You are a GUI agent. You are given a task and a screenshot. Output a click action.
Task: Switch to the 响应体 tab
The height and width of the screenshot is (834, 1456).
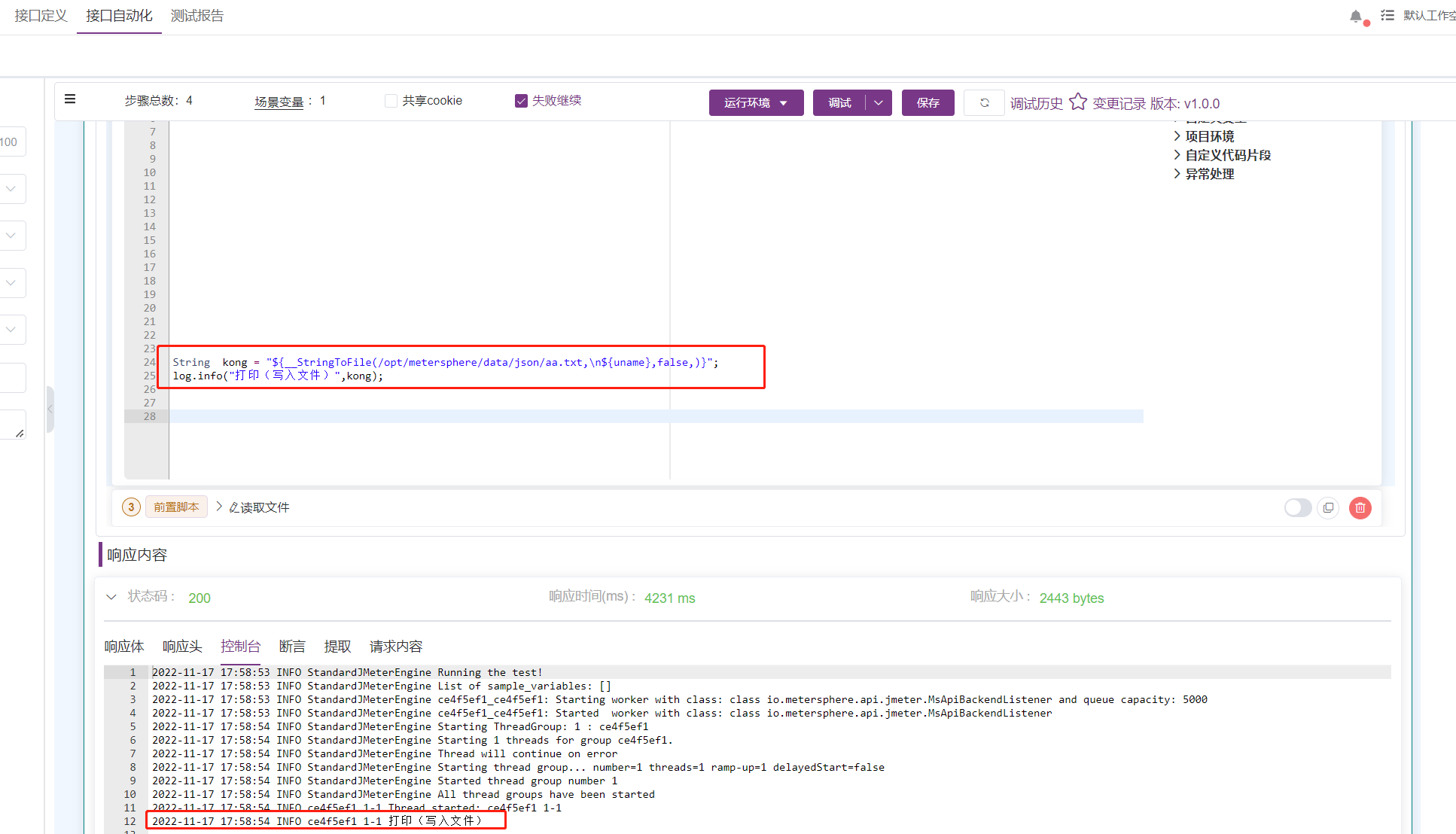coord(124,647)
